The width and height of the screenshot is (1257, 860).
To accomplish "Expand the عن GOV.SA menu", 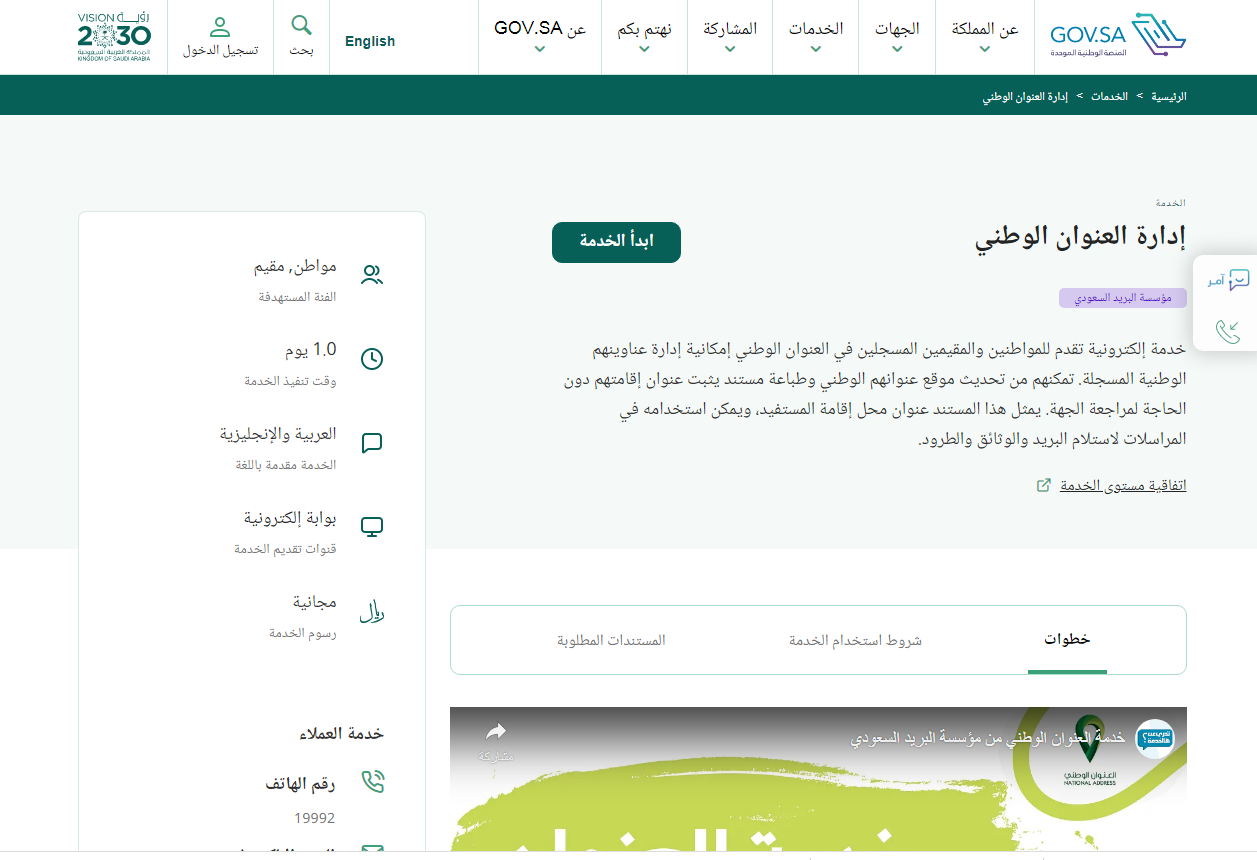I will (x=540, y=37).
